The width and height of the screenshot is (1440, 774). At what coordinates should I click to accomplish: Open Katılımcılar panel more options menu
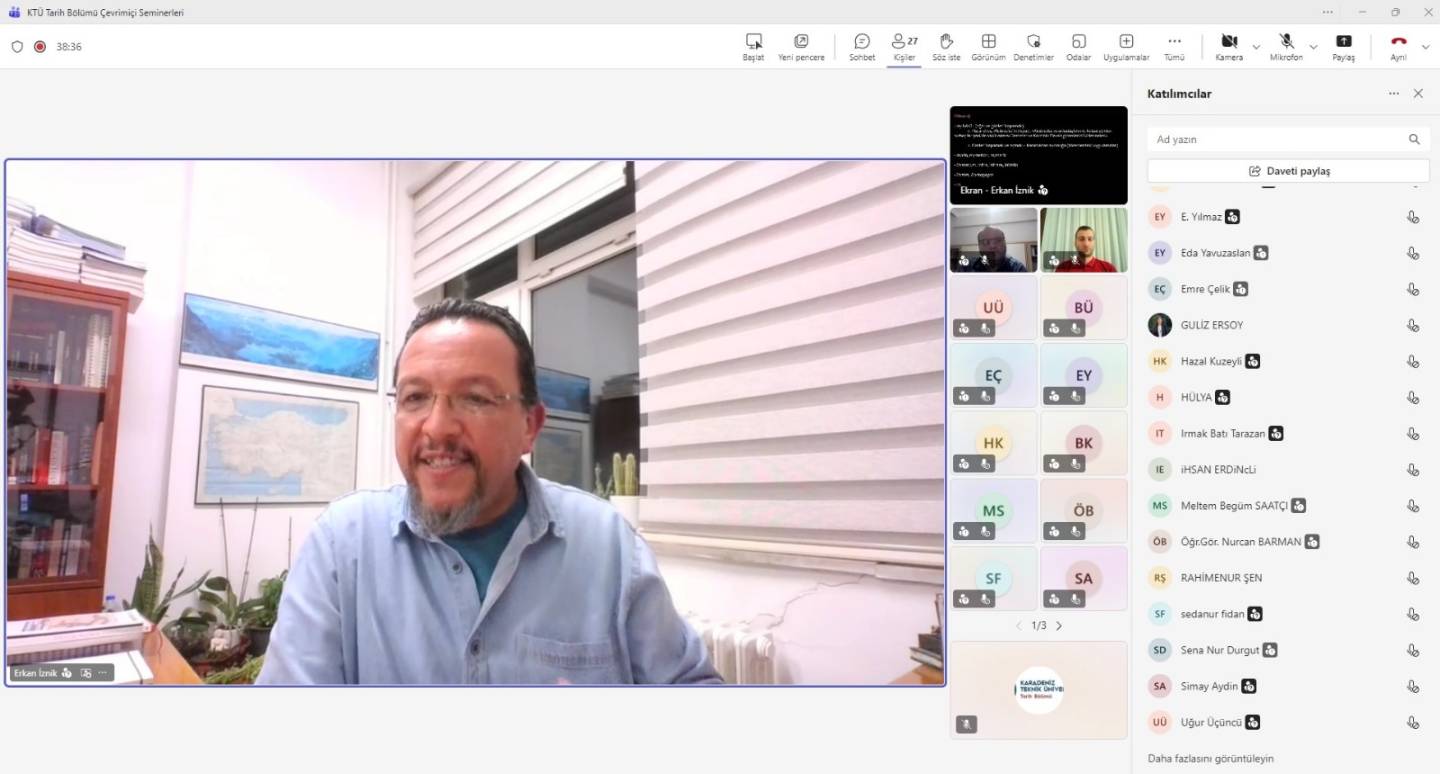pyautogui.click(x=1393, y=93)
